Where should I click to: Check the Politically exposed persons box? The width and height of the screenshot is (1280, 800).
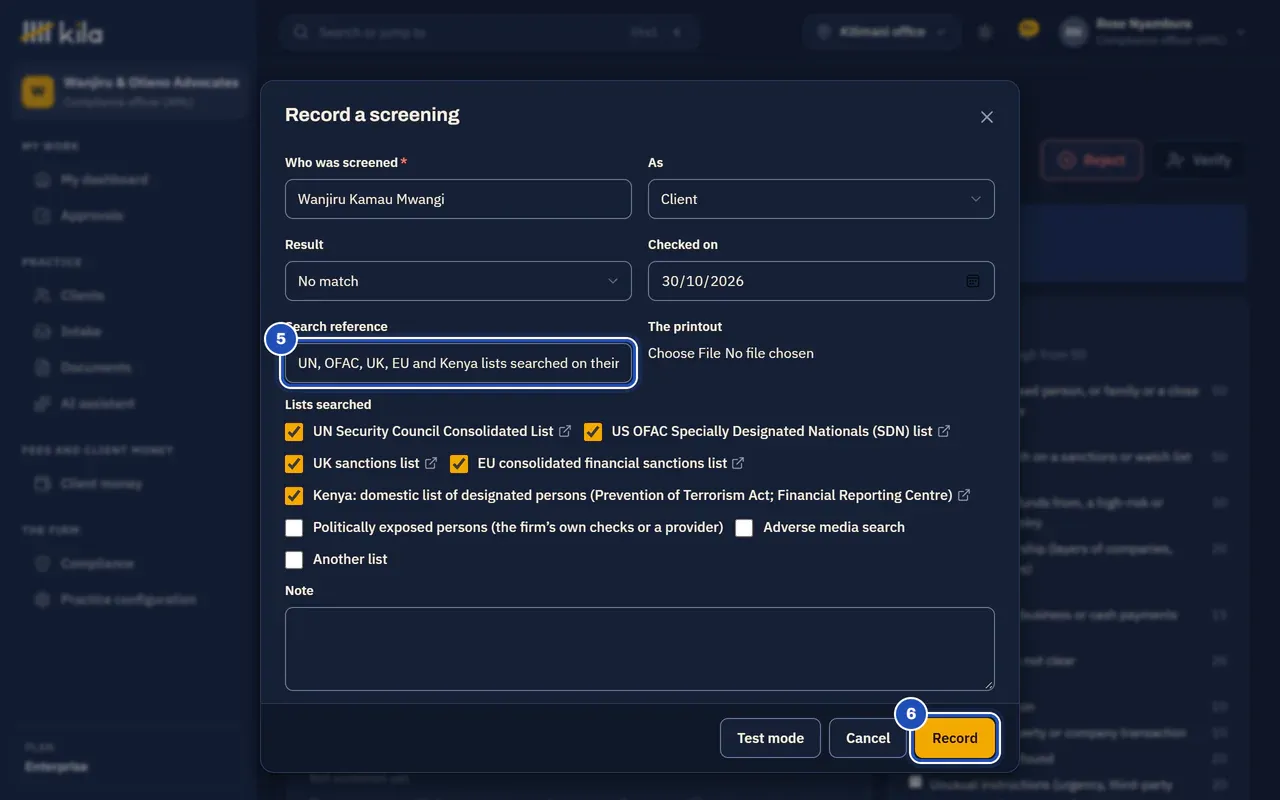click(x=294, y=528)
